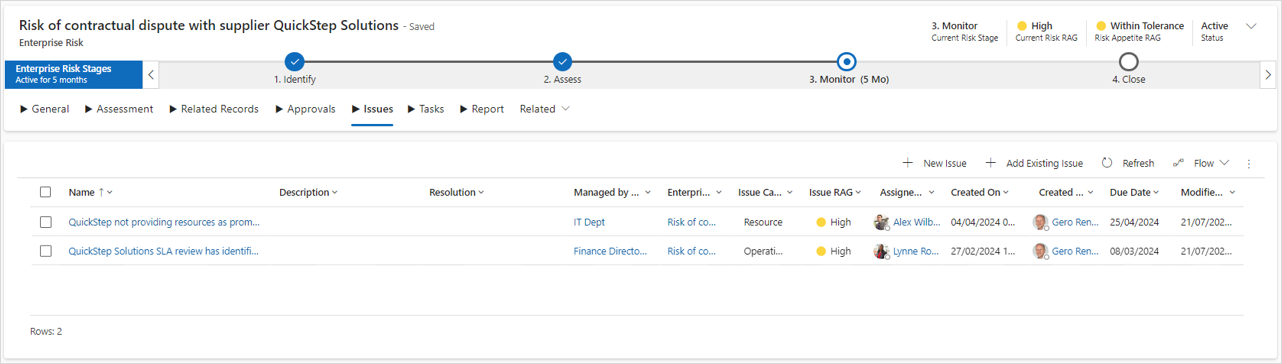Open Risk of co... link in Resource row
1282x364 pixels.
tap(692, 222)
